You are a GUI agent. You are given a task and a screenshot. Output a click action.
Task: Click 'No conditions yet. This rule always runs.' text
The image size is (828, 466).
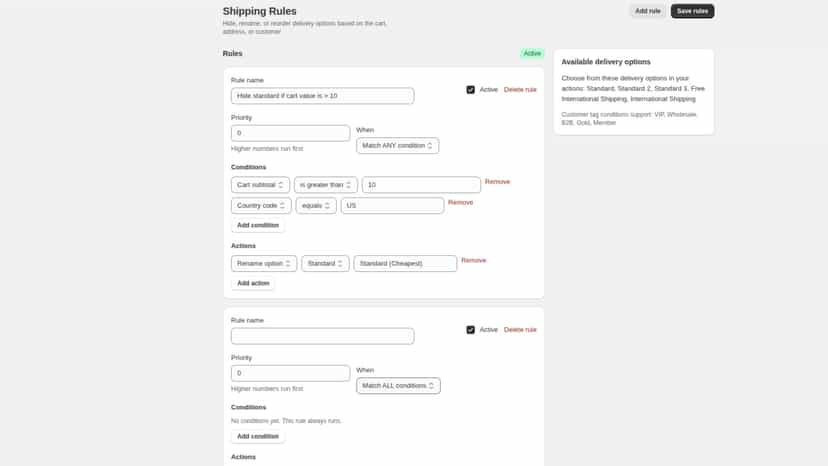286,421
